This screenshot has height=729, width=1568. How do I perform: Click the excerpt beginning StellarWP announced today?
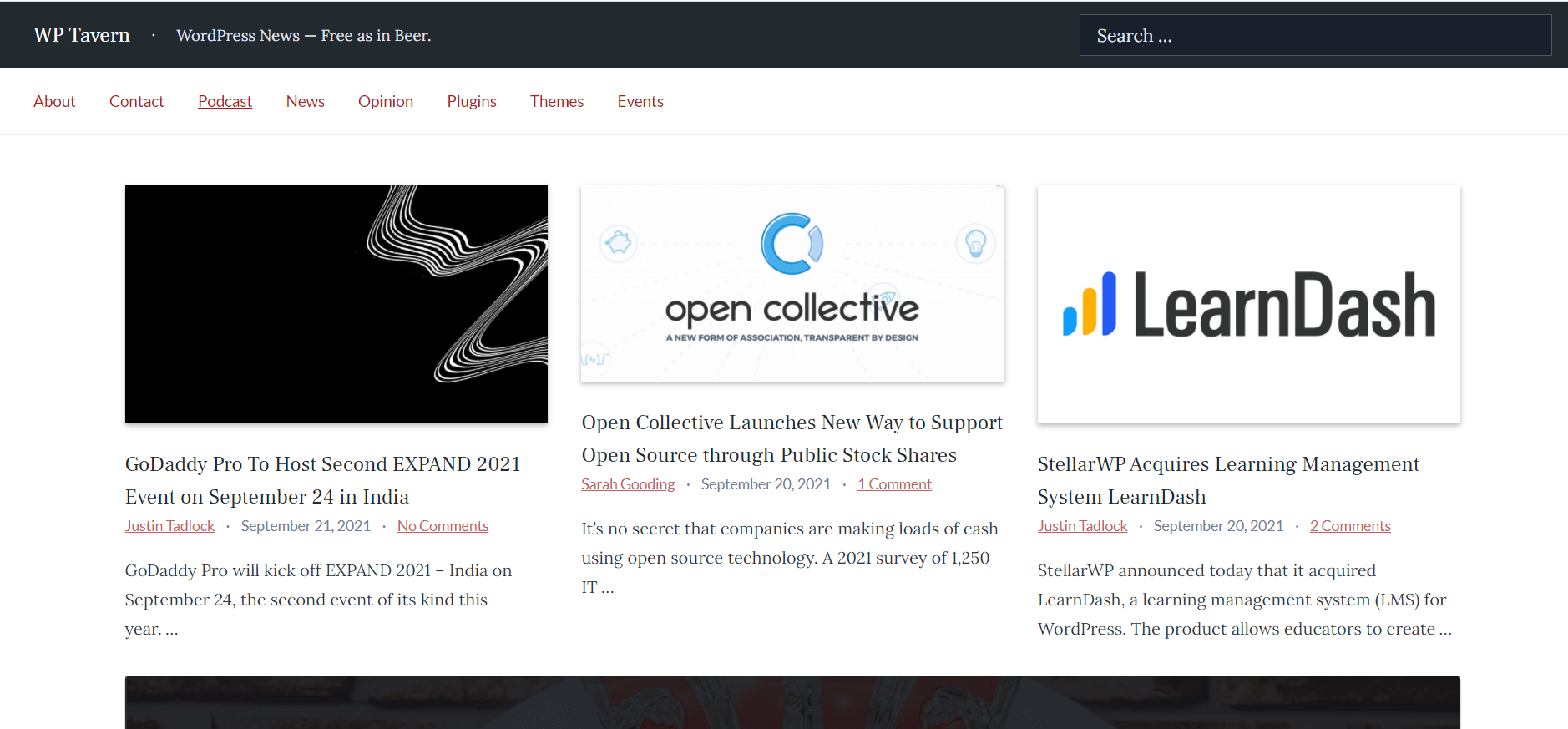coord(1245,600)
